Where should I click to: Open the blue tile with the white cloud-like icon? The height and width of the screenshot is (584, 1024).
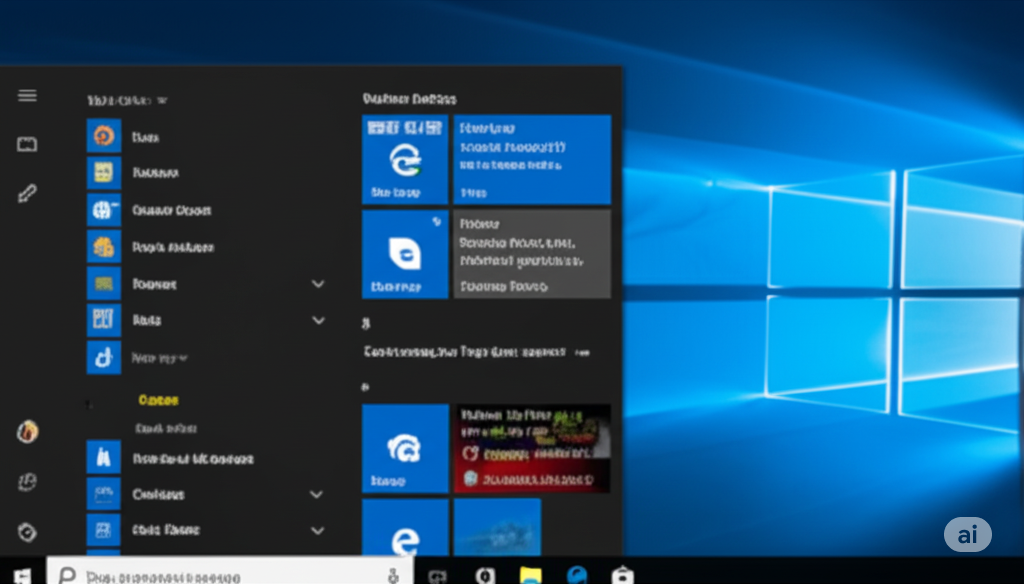click(x=405, y=448)
